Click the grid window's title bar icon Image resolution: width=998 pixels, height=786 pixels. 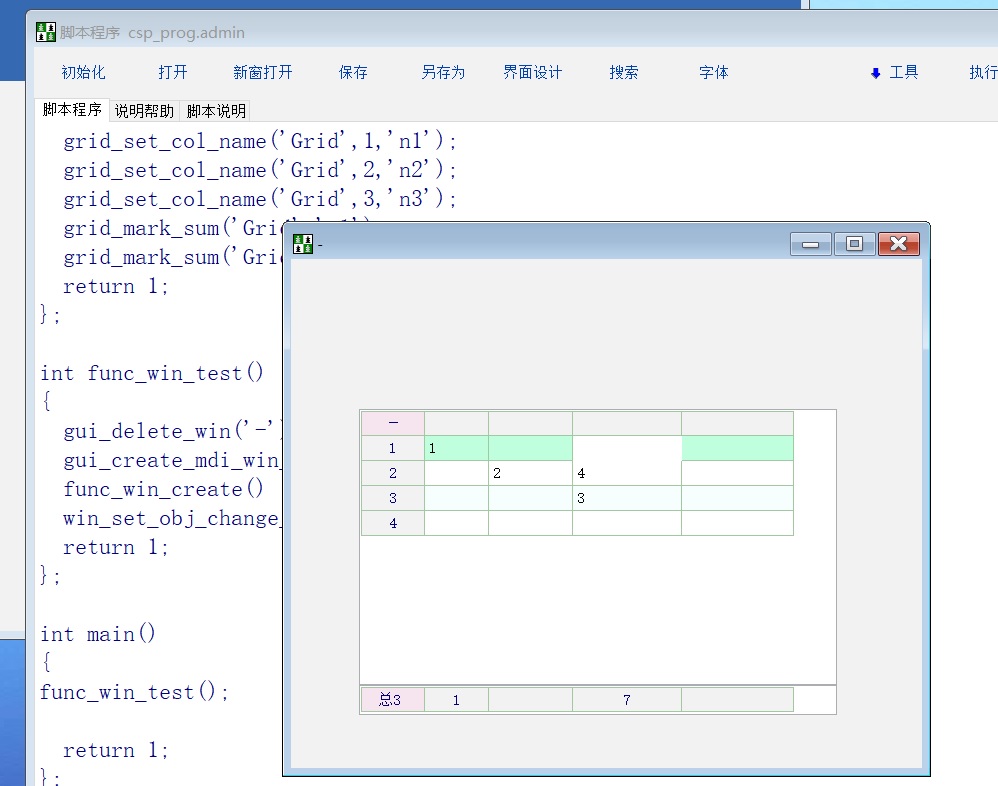tap(303, 244)
